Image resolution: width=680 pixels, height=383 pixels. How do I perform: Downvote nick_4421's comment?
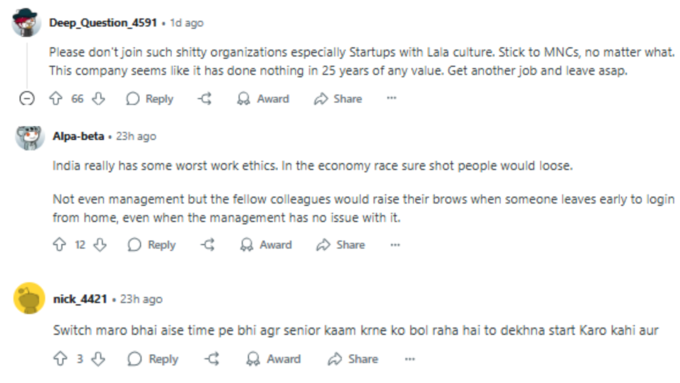[98, 359]
